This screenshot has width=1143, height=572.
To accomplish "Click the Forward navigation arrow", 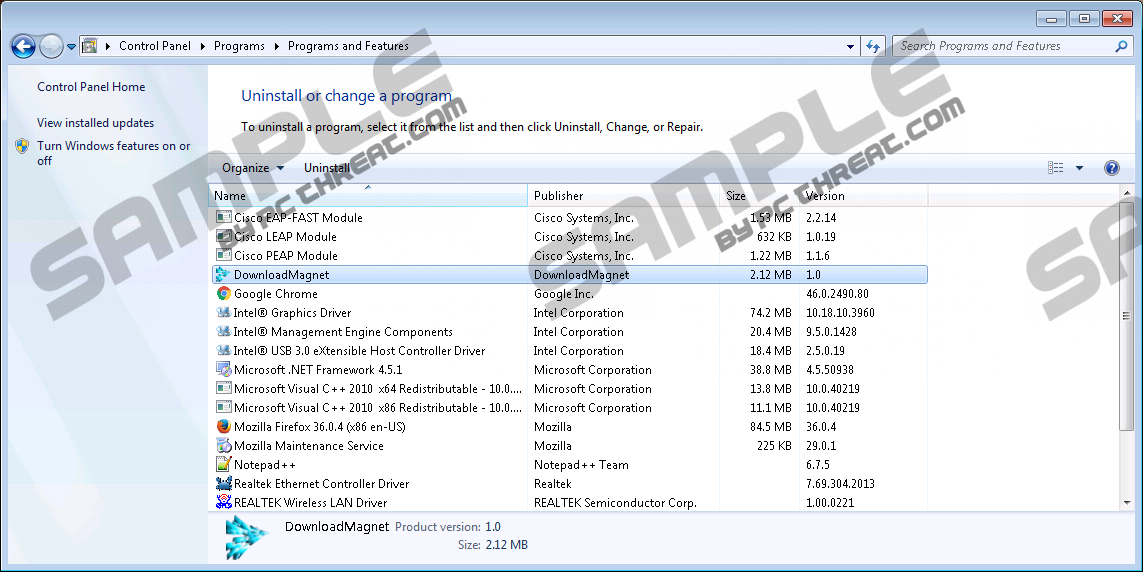I will click(x=51, y=47).
